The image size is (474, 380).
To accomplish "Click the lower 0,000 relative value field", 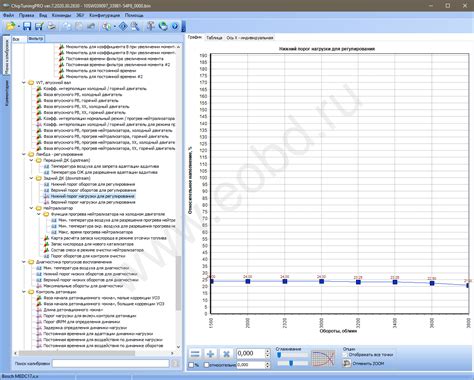I will pos(251,365).
